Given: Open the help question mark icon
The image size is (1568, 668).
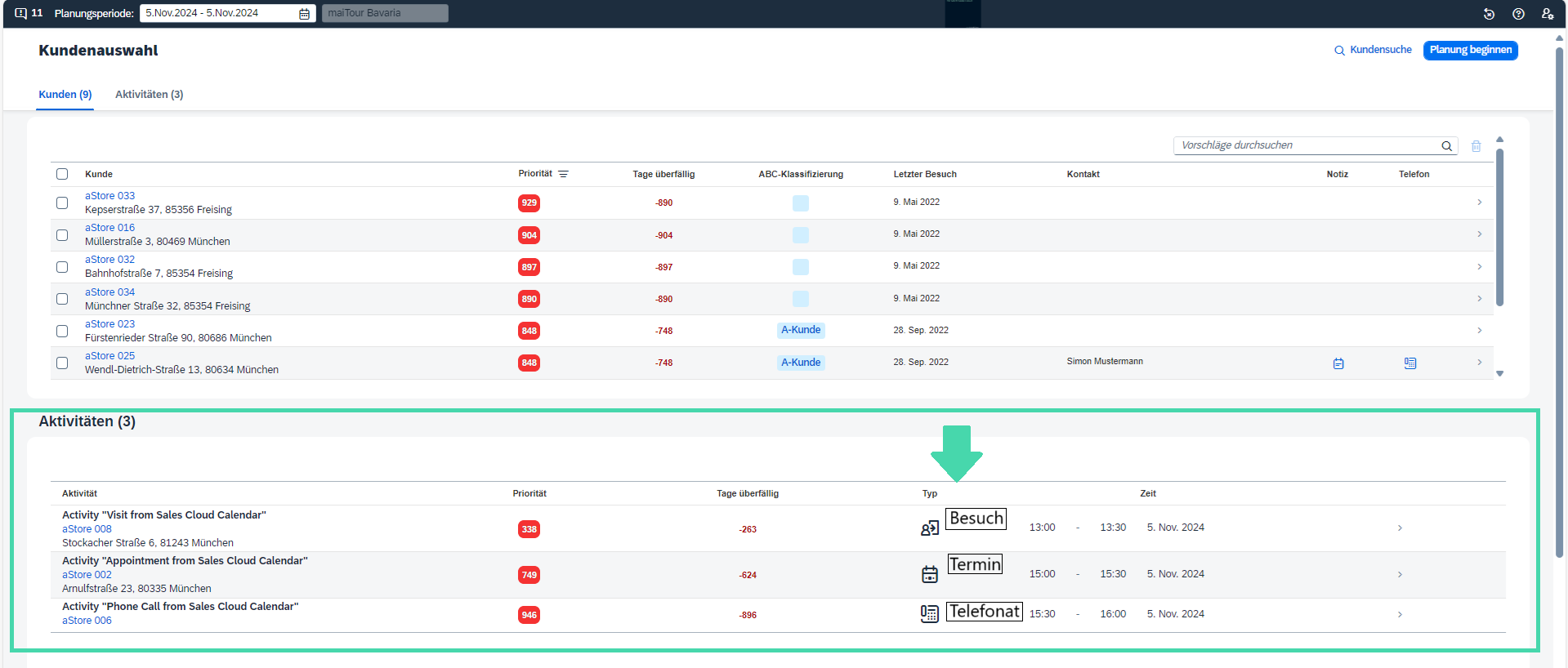Looking at the screenshot, I should (1518, 13).
